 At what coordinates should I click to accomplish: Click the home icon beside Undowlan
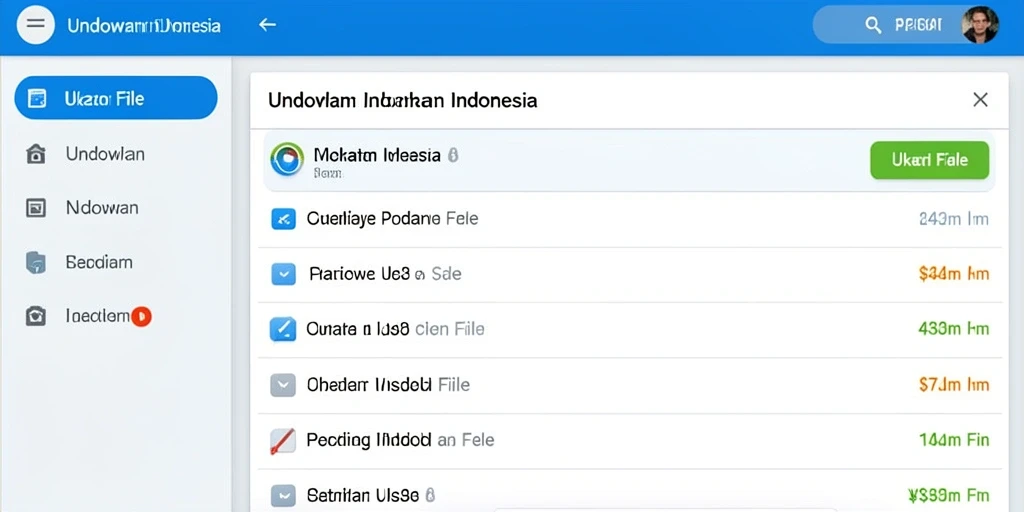[x=35, y=154]
